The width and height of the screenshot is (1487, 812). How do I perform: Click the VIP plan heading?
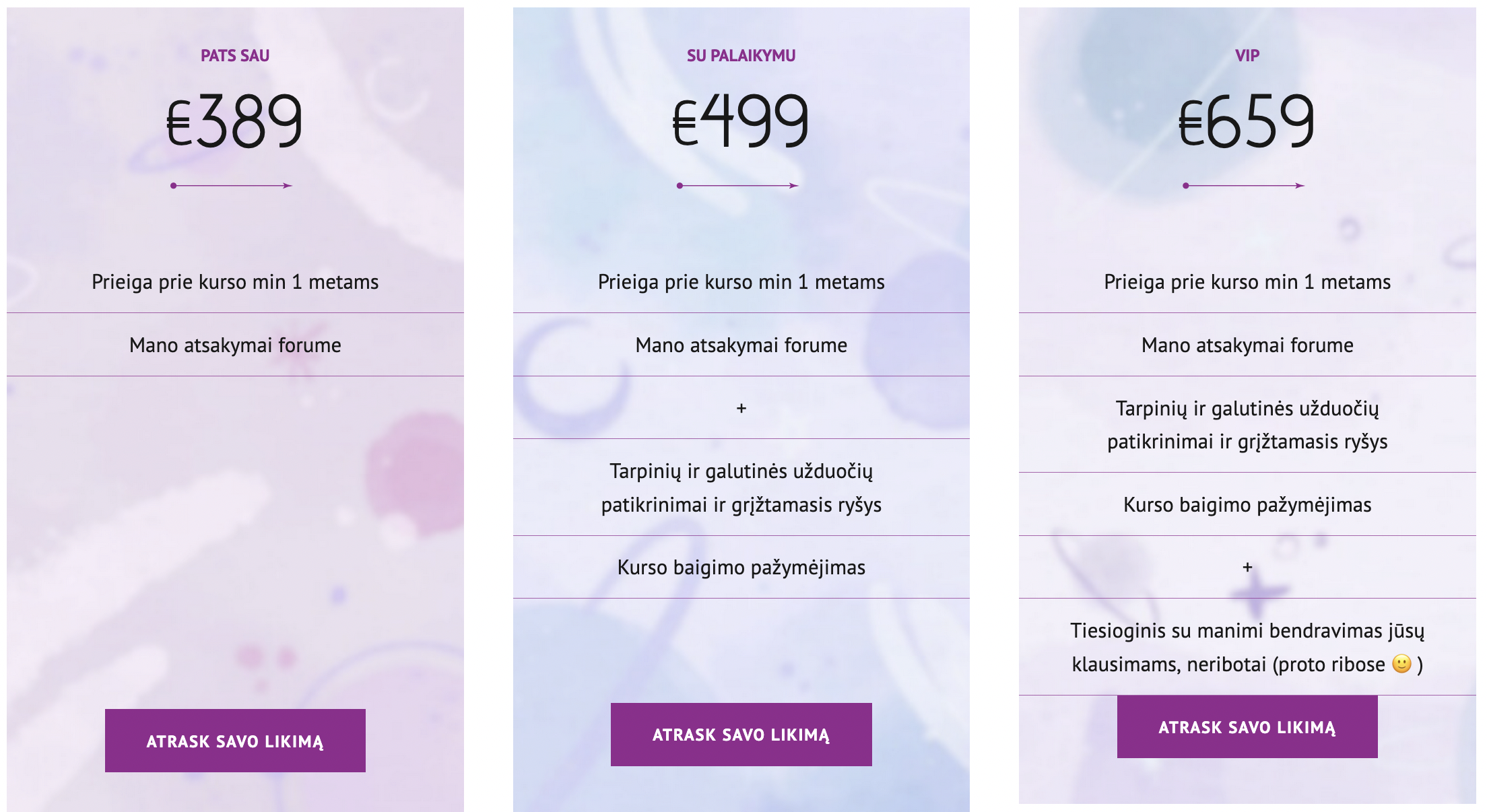point(1247,56)
